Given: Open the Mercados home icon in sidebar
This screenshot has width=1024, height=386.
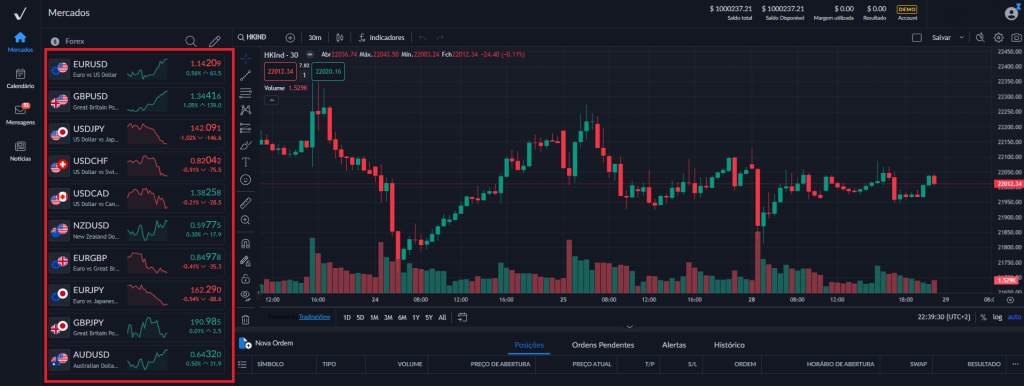Looking at the screenshot, I should tap(20, 37).
